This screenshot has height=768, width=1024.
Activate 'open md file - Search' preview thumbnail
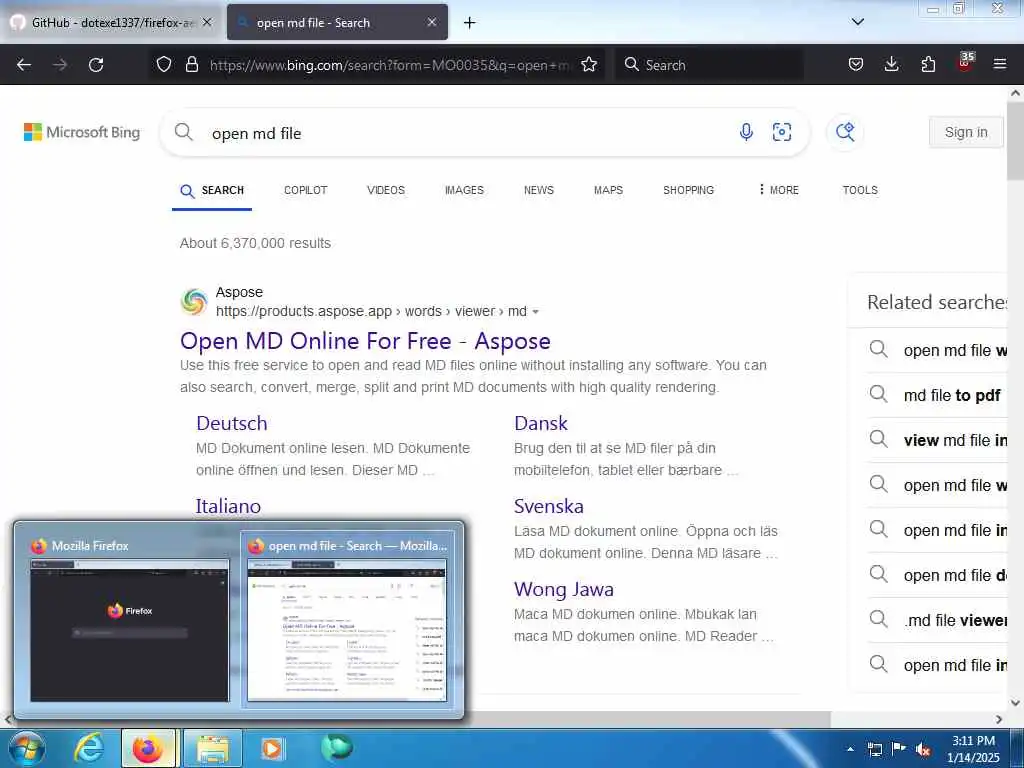[x=347, y=630]
